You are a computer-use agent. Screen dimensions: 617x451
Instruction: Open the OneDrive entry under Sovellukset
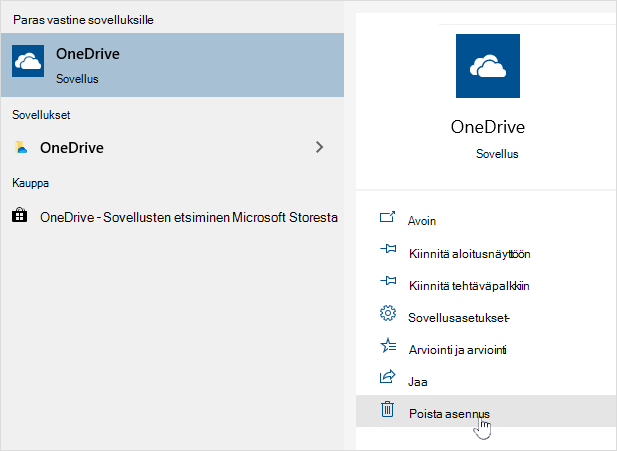tap(172, 148)
